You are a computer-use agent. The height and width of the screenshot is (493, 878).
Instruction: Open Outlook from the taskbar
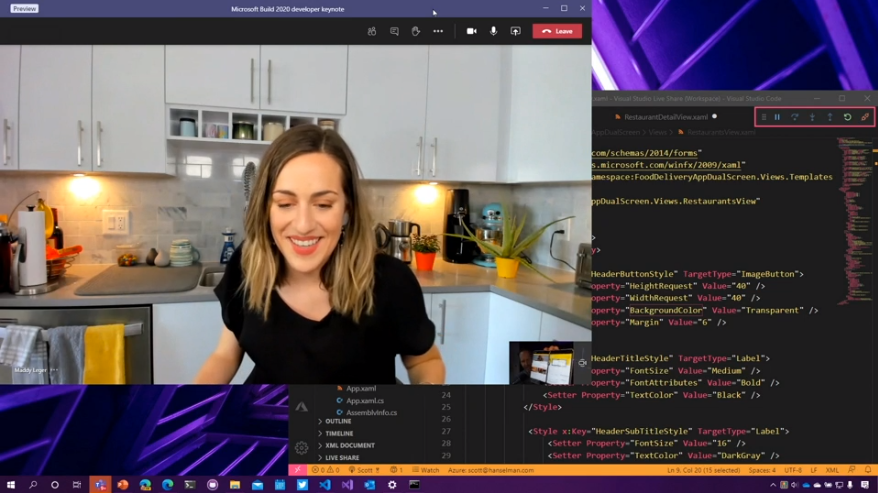pos(370,485)
